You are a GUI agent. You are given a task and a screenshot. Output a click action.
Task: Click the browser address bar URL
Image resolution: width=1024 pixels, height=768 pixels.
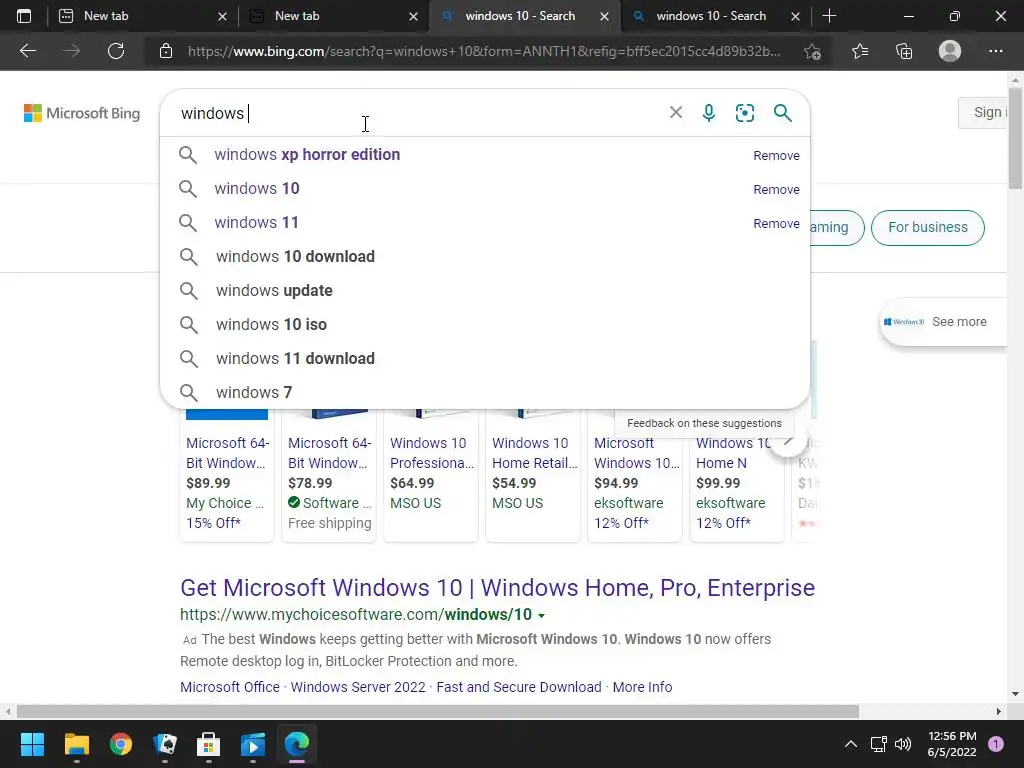(x=484, y=51)
